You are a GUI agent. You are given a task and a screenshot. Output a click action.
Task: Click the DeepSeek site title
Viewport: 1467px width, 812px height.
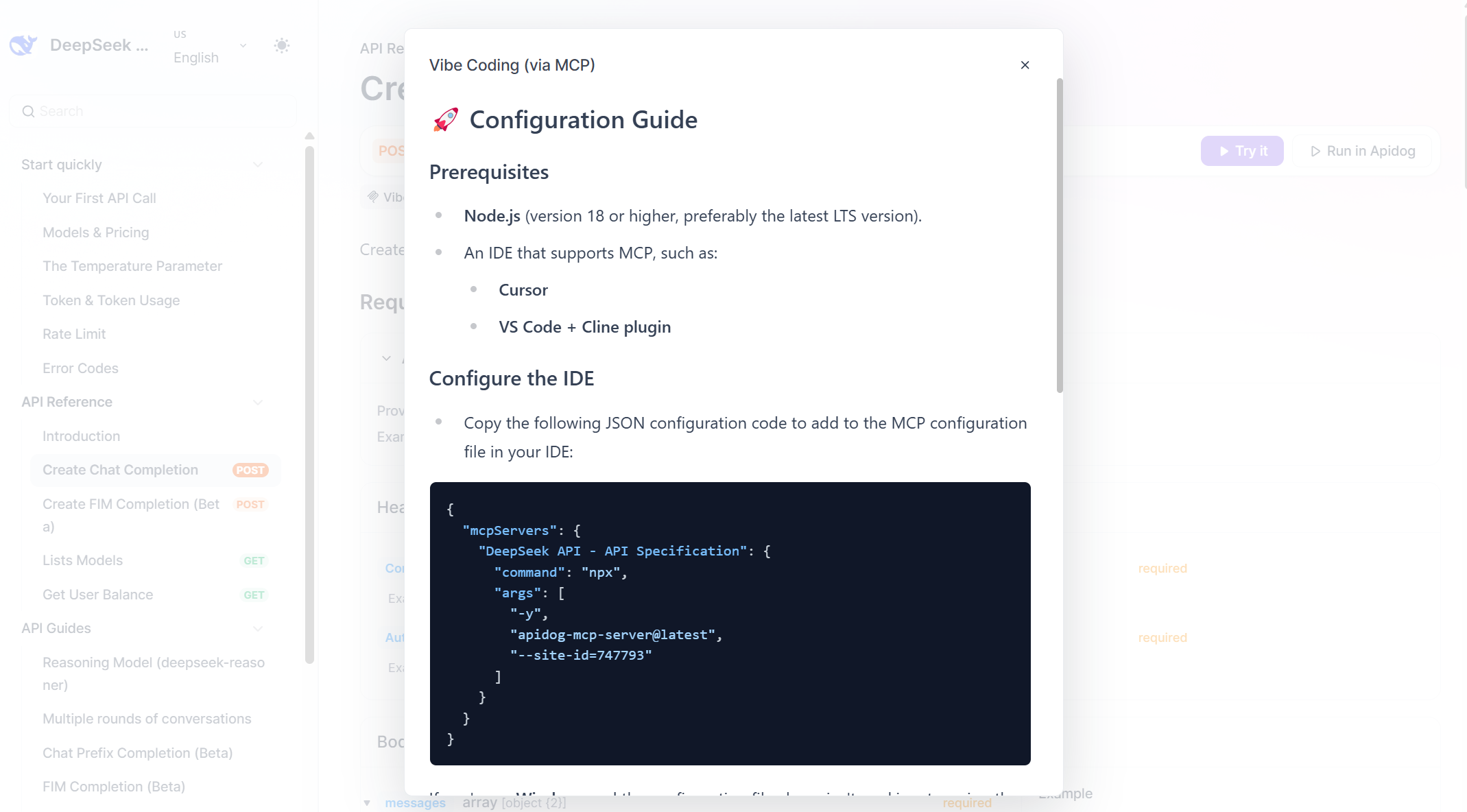click(x=99, y=45)
